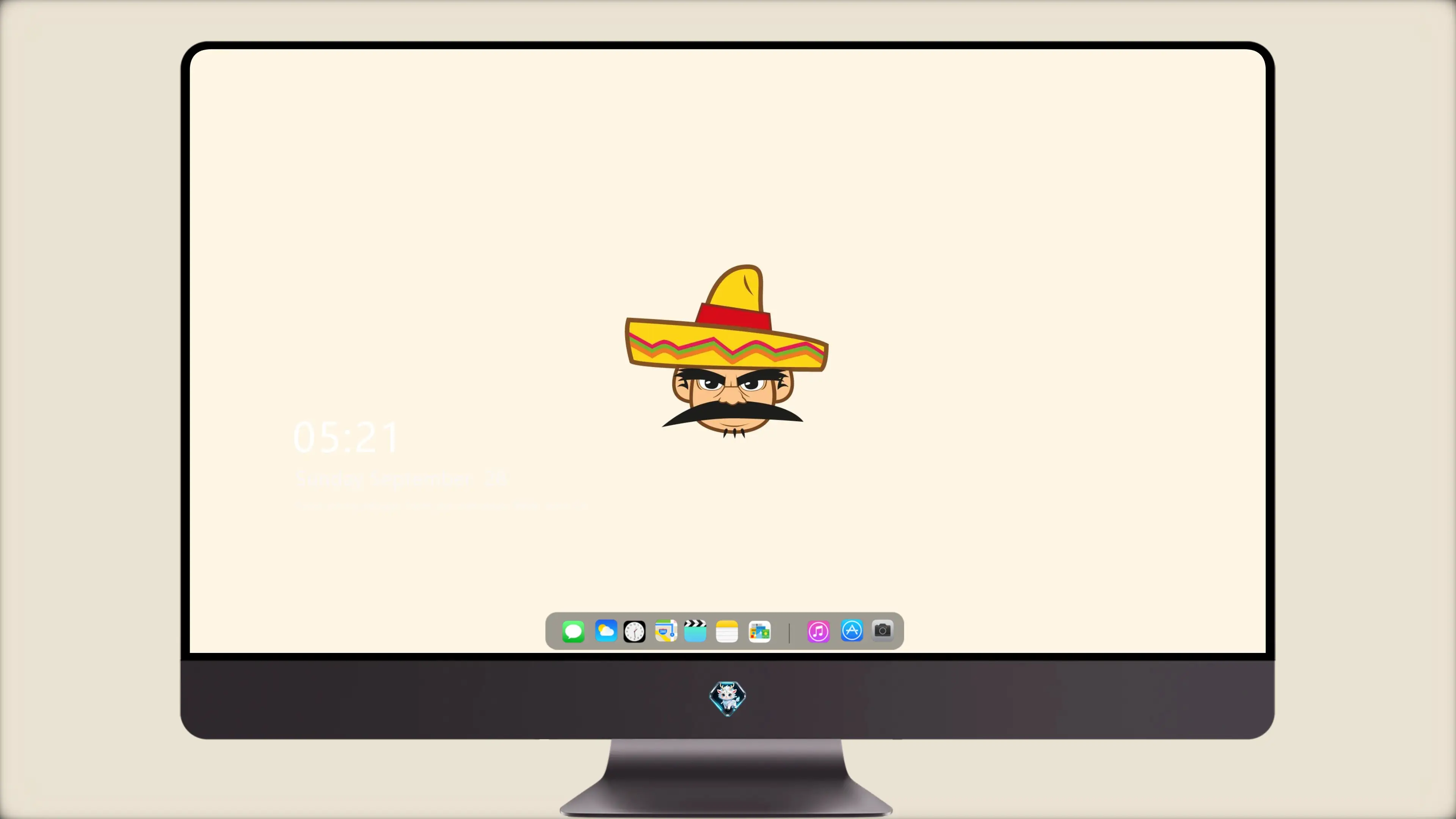Open the Clock app in the dock
The image size is (1456, 819).
tap(635, 631)
